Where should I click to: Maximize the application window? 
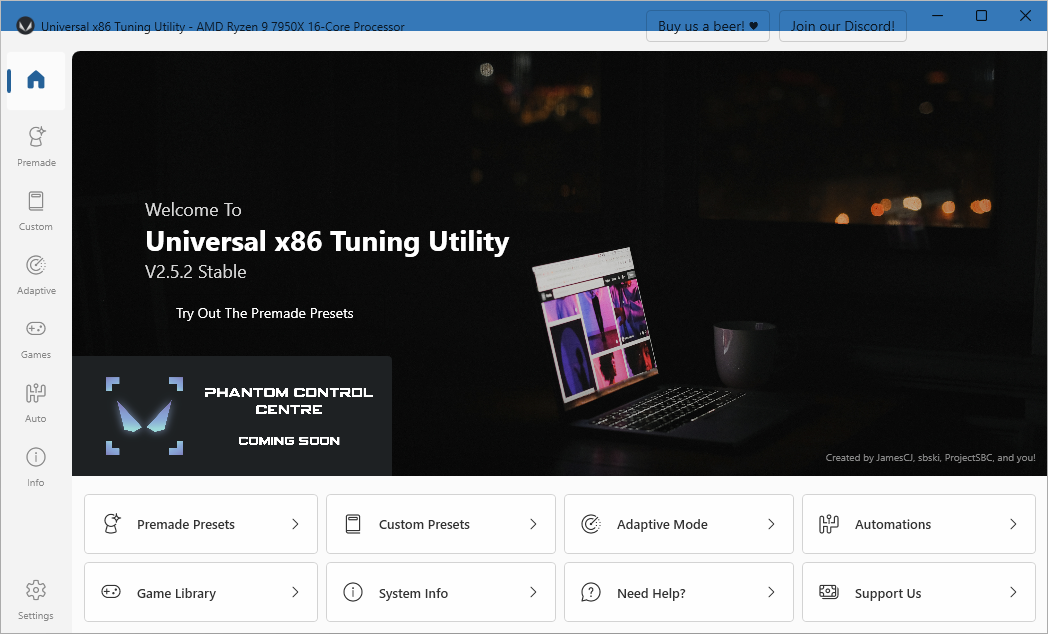(981, 15)
